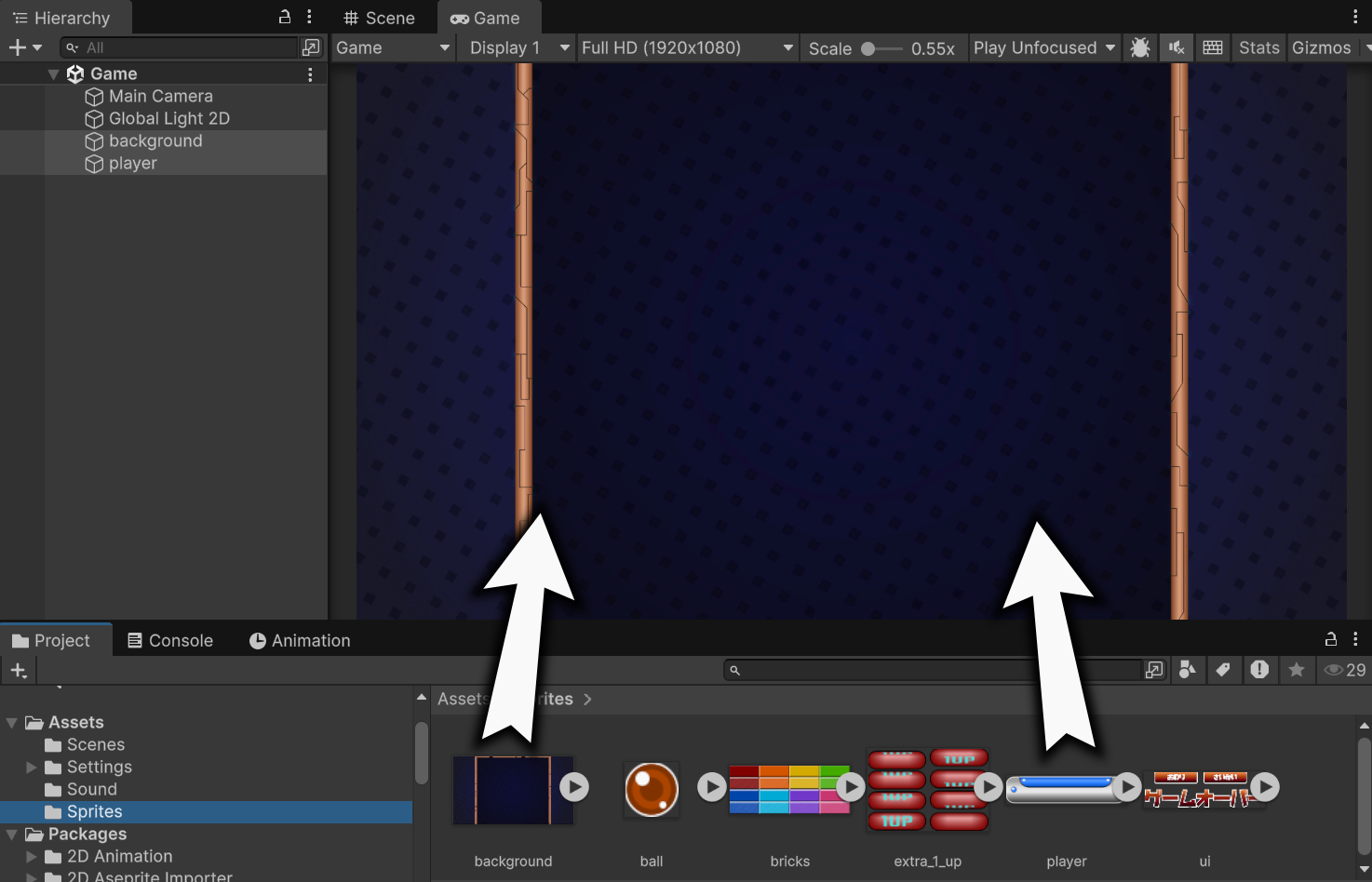Click the player object cube icon in Hierarchy
Image resolution: width=1372 pixels, height=882 pixels.
94,164
